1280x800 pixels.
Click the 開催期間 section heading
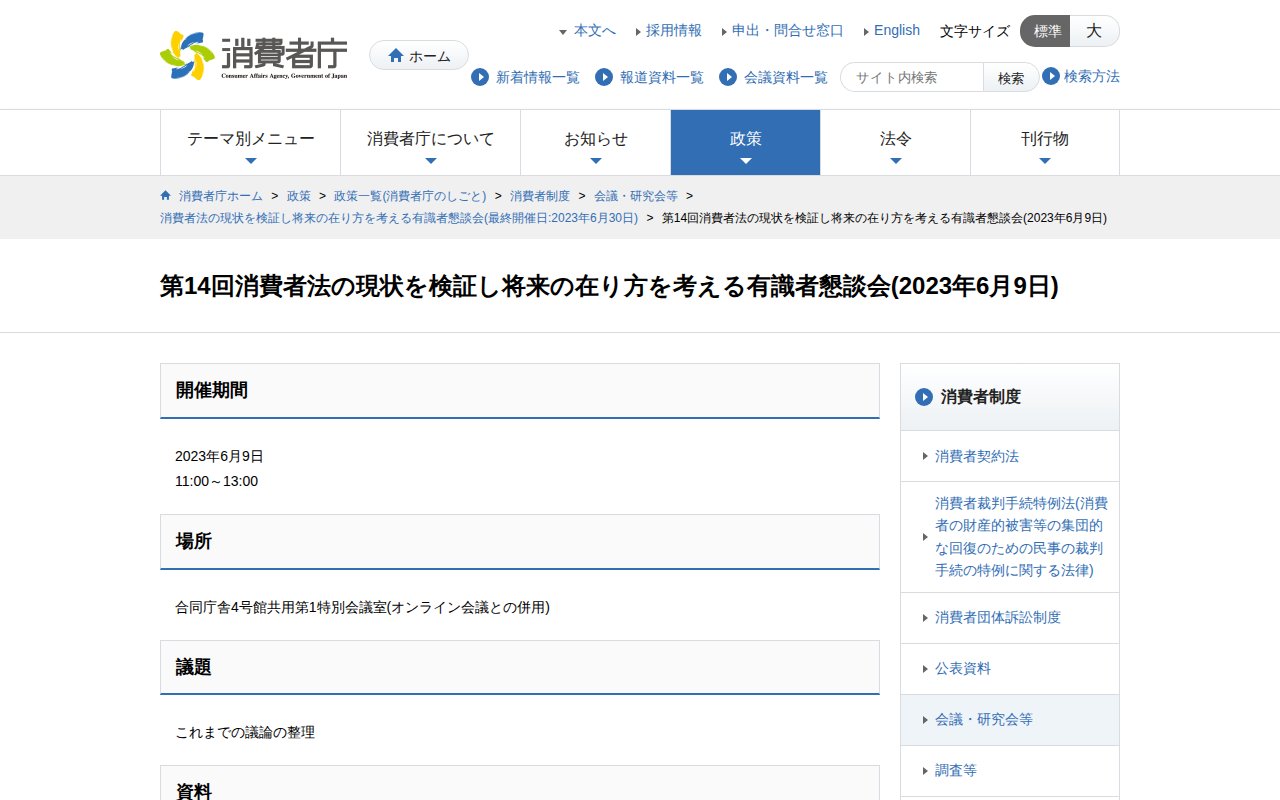coord(520,391)
